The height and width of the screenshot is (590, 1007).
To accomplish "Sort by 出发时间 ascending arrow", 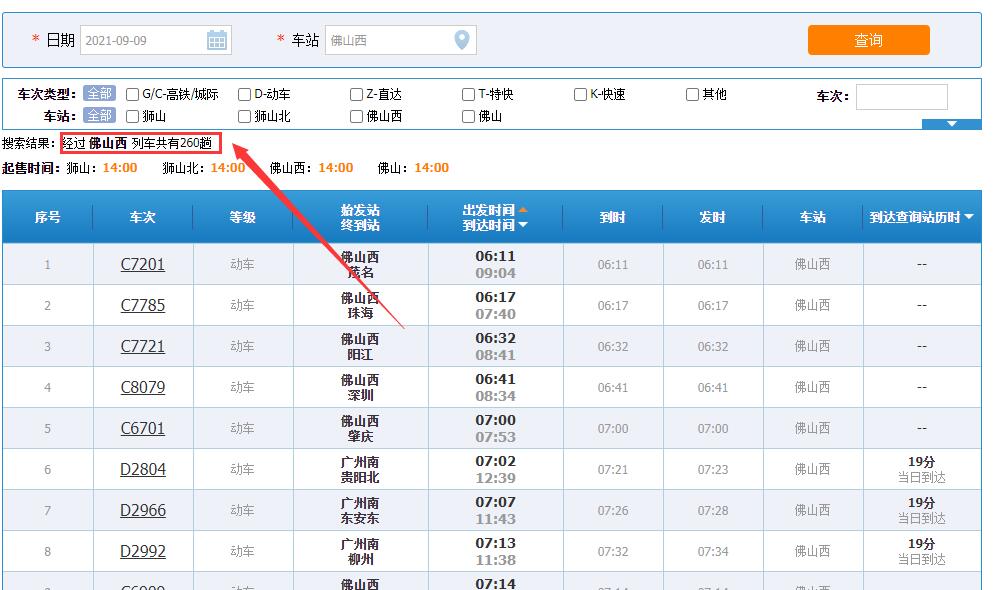I will coord(522,210).
